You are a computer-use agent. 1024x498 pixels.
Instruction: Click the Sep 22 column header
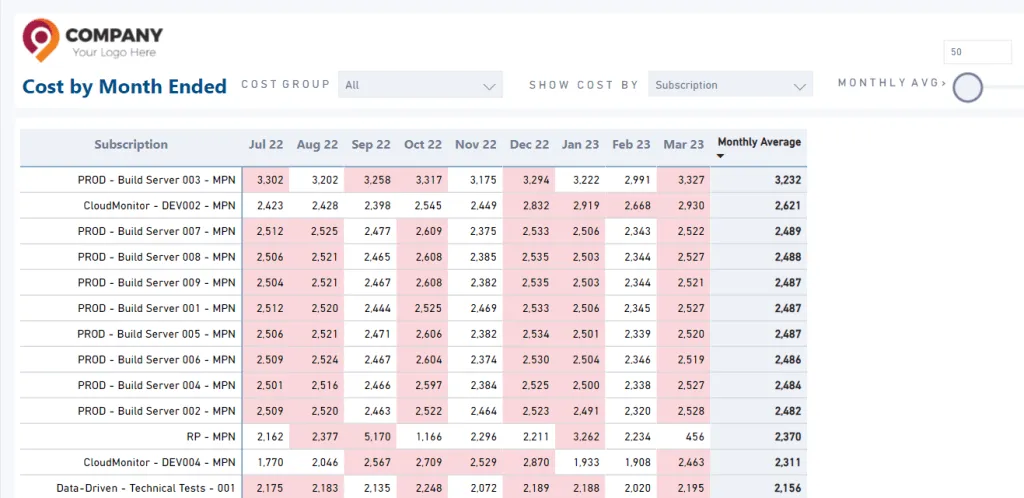coord(371,145)
